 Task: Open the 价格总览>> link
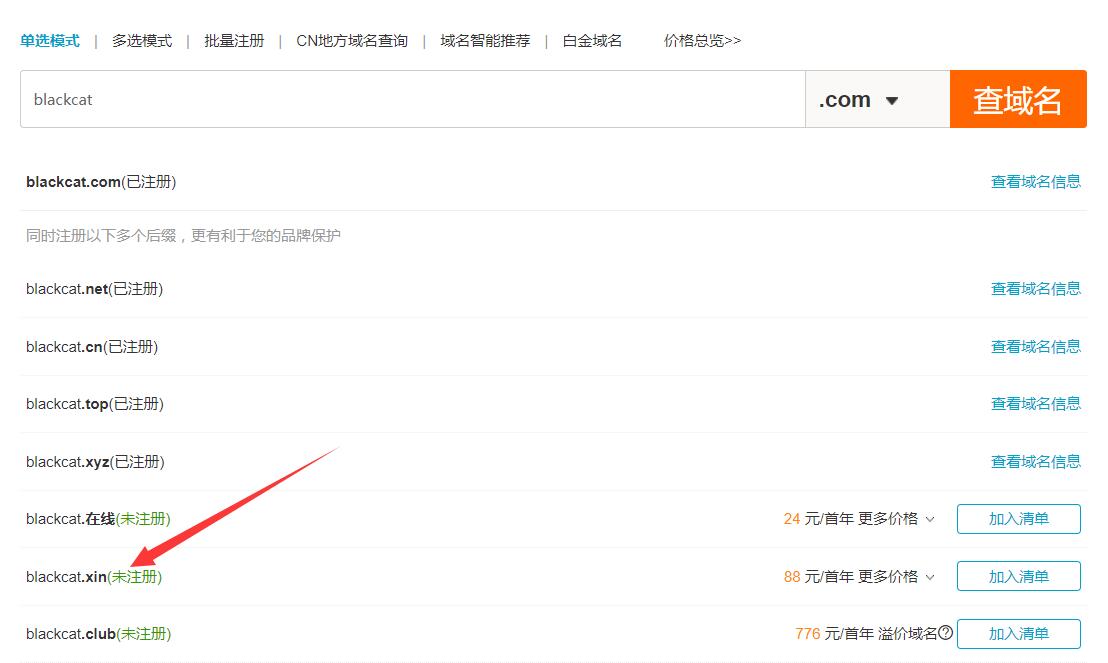pos(702,41)
